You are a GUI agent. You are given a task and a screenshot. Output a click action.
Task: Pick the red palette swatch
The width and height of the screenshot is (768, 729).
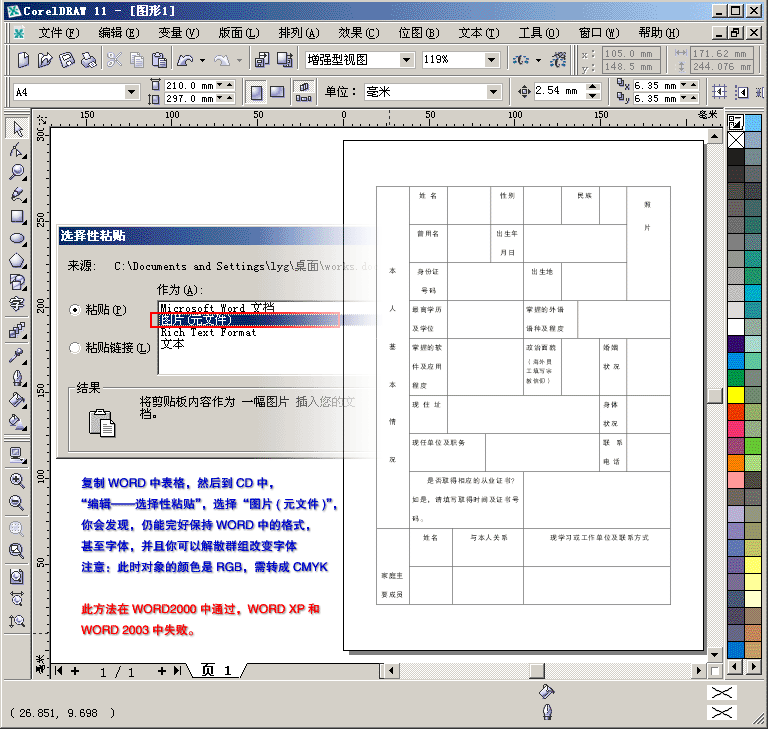coord(736,412)
